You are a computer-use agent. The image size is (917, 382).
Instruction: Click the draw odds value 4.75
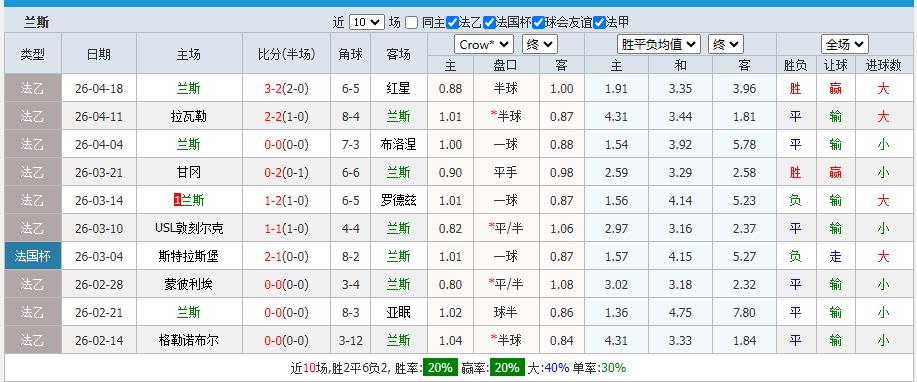click(x=680, y=312)
